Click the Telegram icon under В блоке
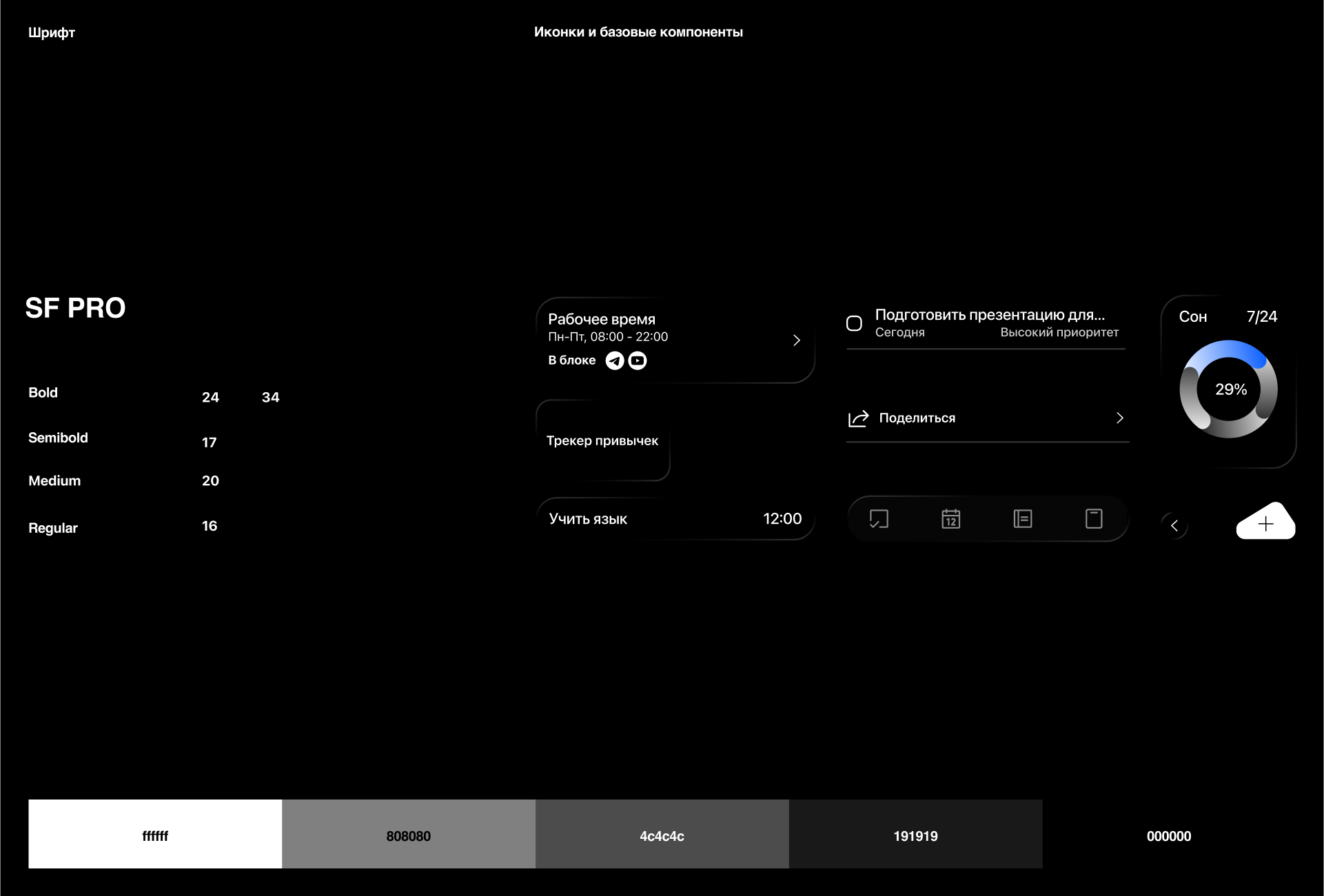Viewport: 1324px width, 896px height. pyautogui.click(x=615, y=360)
